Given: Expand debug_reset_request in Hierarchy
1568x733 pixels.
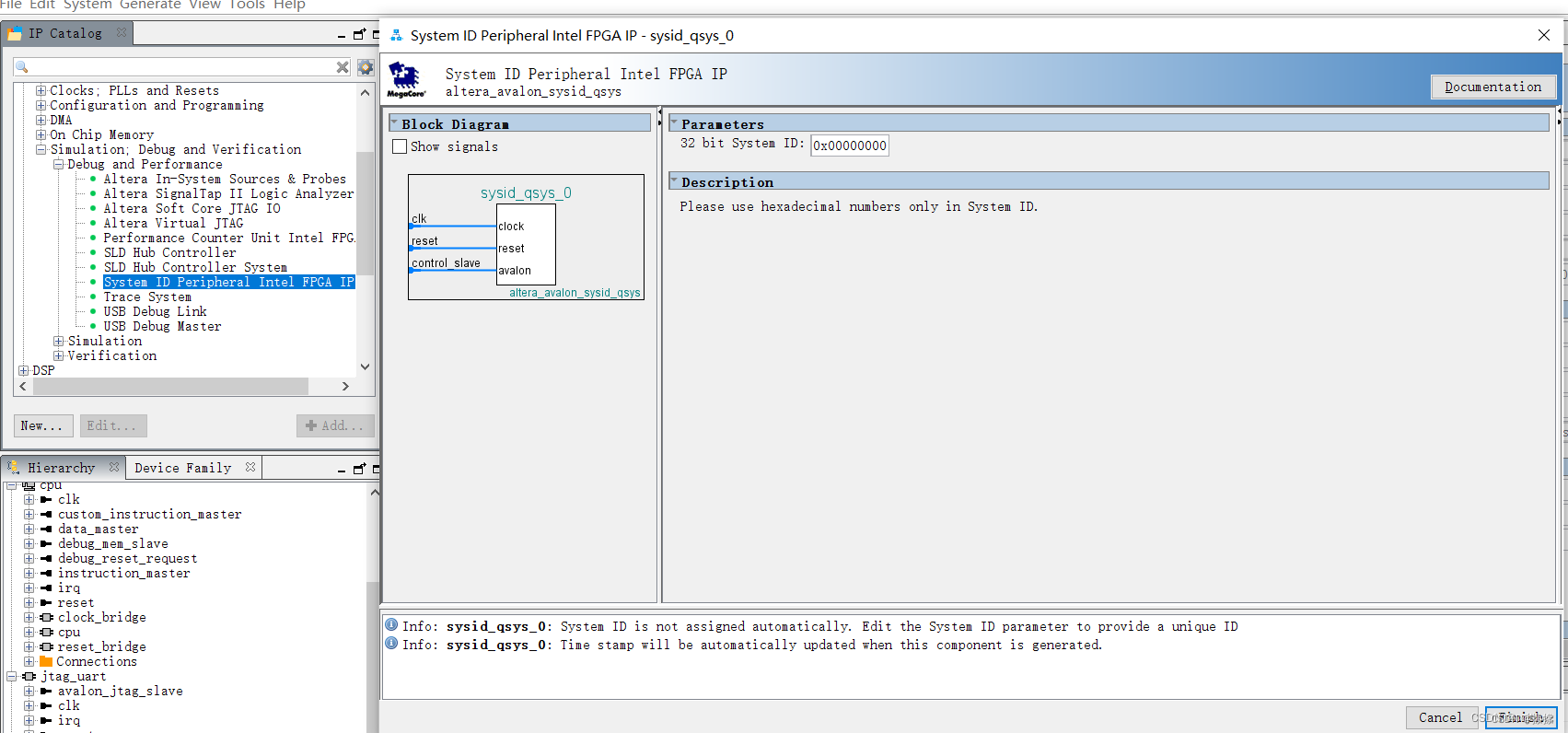Looking at the screenshot, I should tap(29, 558).
